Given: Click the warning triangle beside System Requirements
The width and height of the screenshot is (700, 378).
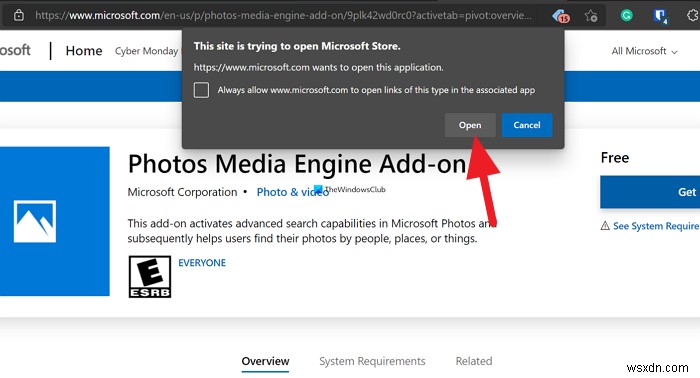Looking at the screenshot, I should click(605, 226).
